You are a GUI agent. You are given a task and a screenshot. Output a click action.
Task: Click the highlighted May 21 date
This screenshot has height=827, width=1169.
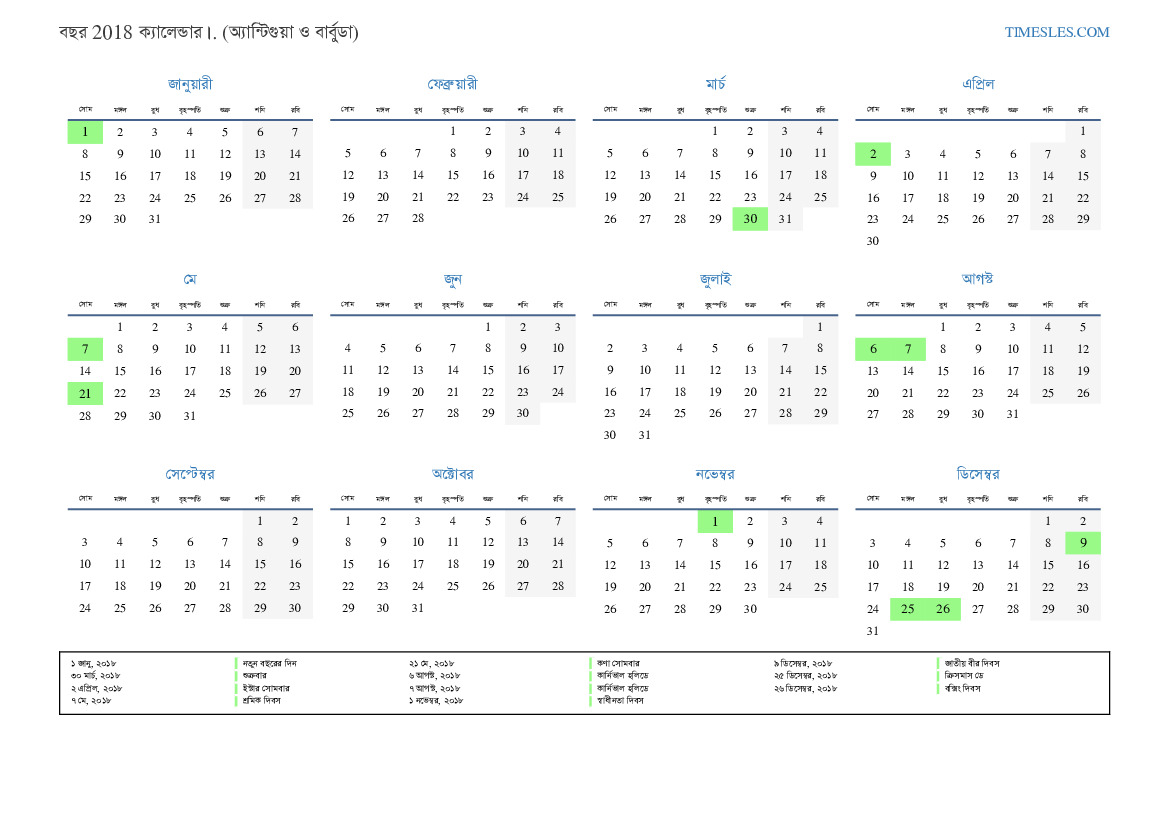pyautogui.click(x=86, y=393)
